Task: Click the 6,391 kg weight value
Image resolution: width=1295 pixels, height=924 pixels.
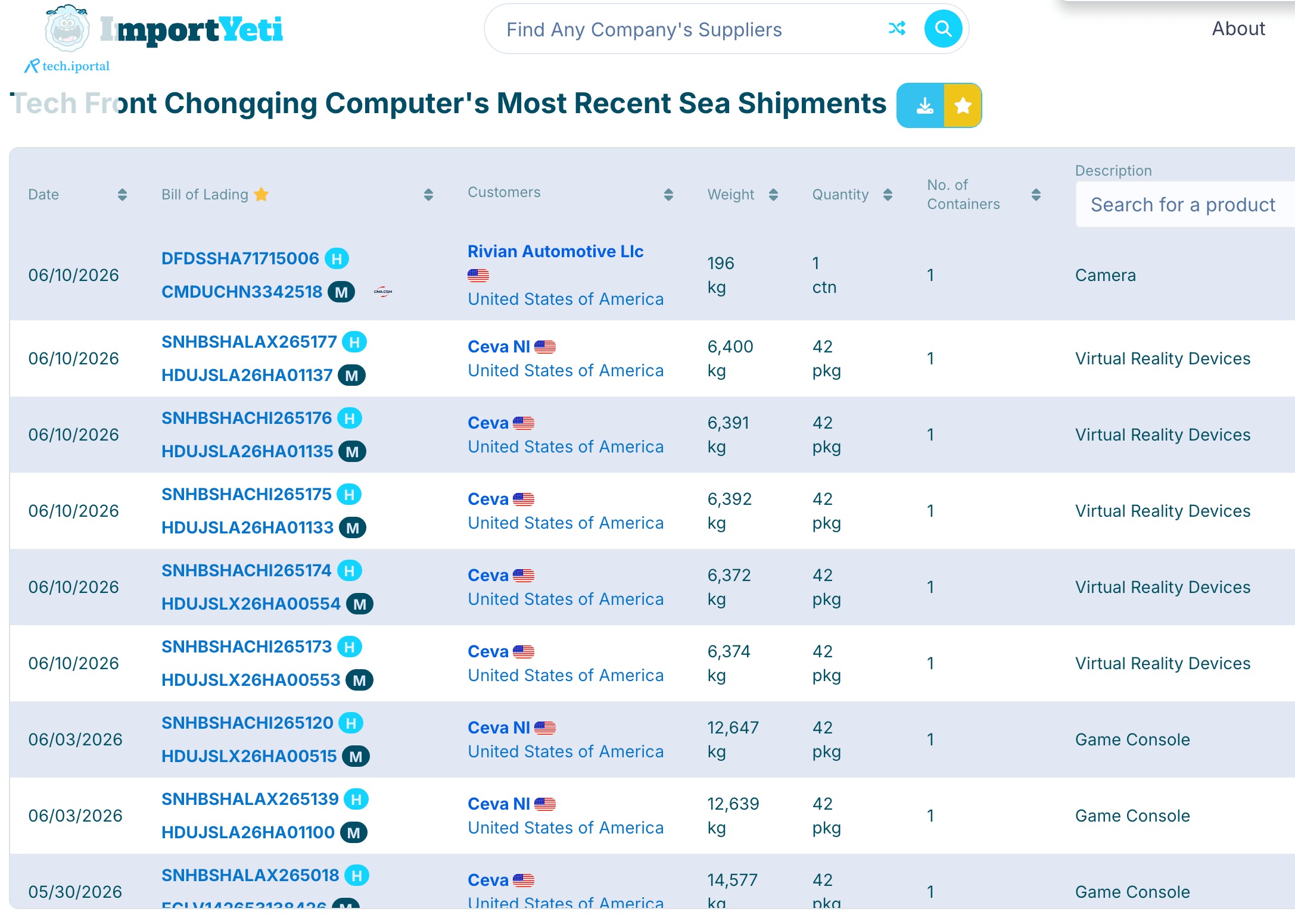Action: [x=728, y=435]
